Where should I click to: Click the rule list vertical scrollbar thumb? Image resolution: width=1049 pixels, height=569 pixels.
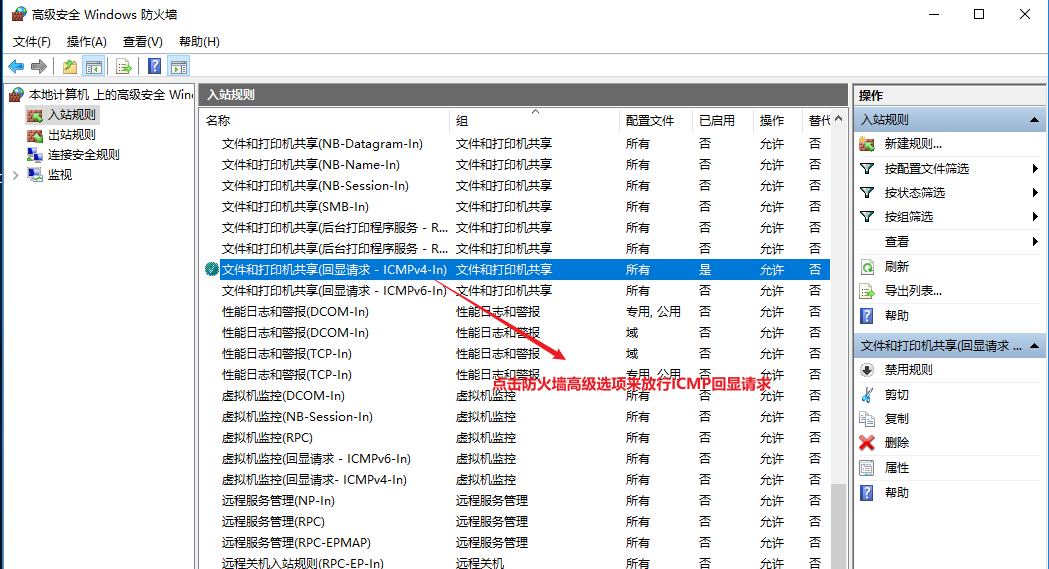click(x=839, y=527)
